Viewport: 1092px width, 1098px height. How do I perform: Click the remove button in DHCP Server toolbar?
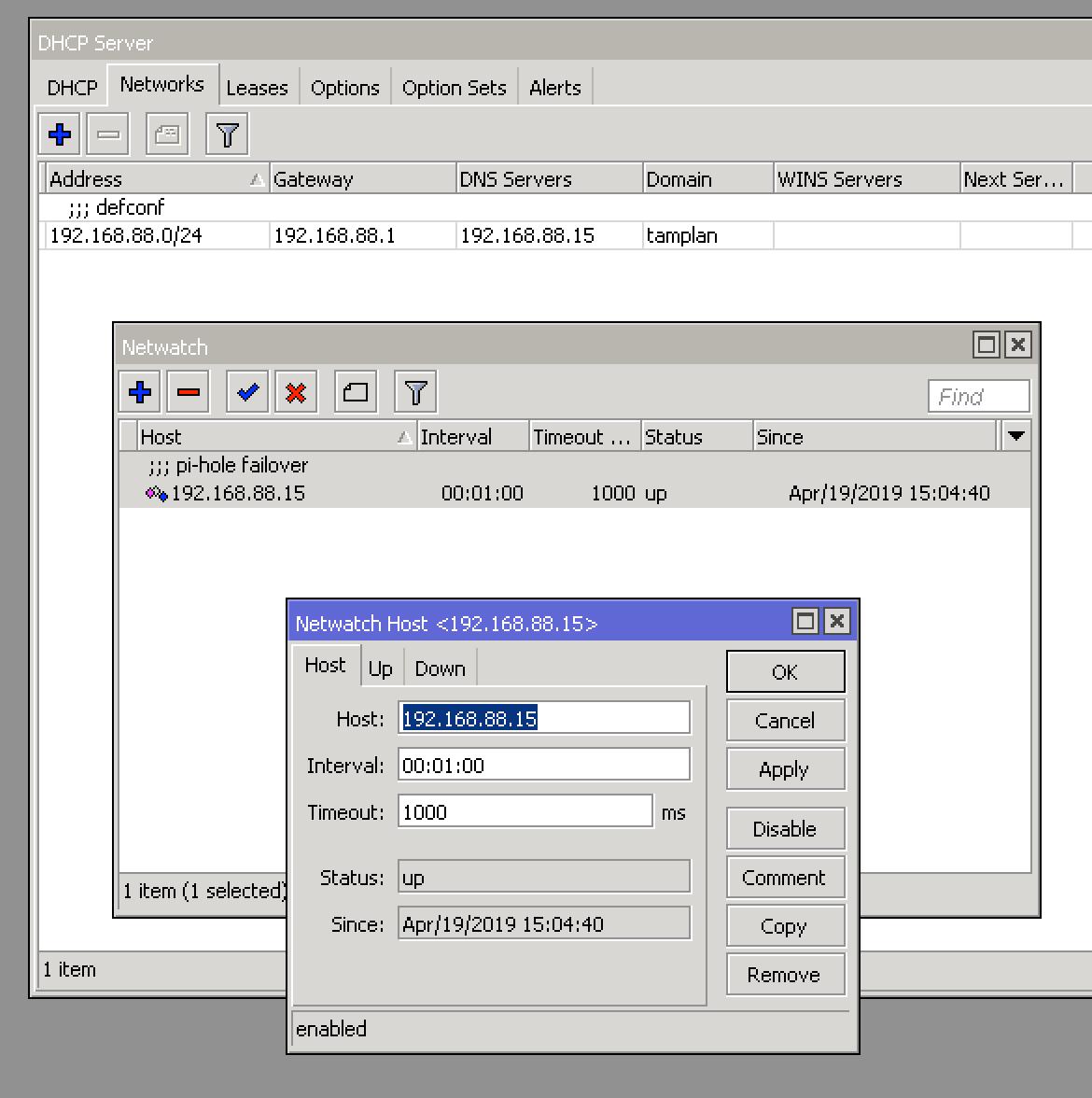tap(108, 134)
